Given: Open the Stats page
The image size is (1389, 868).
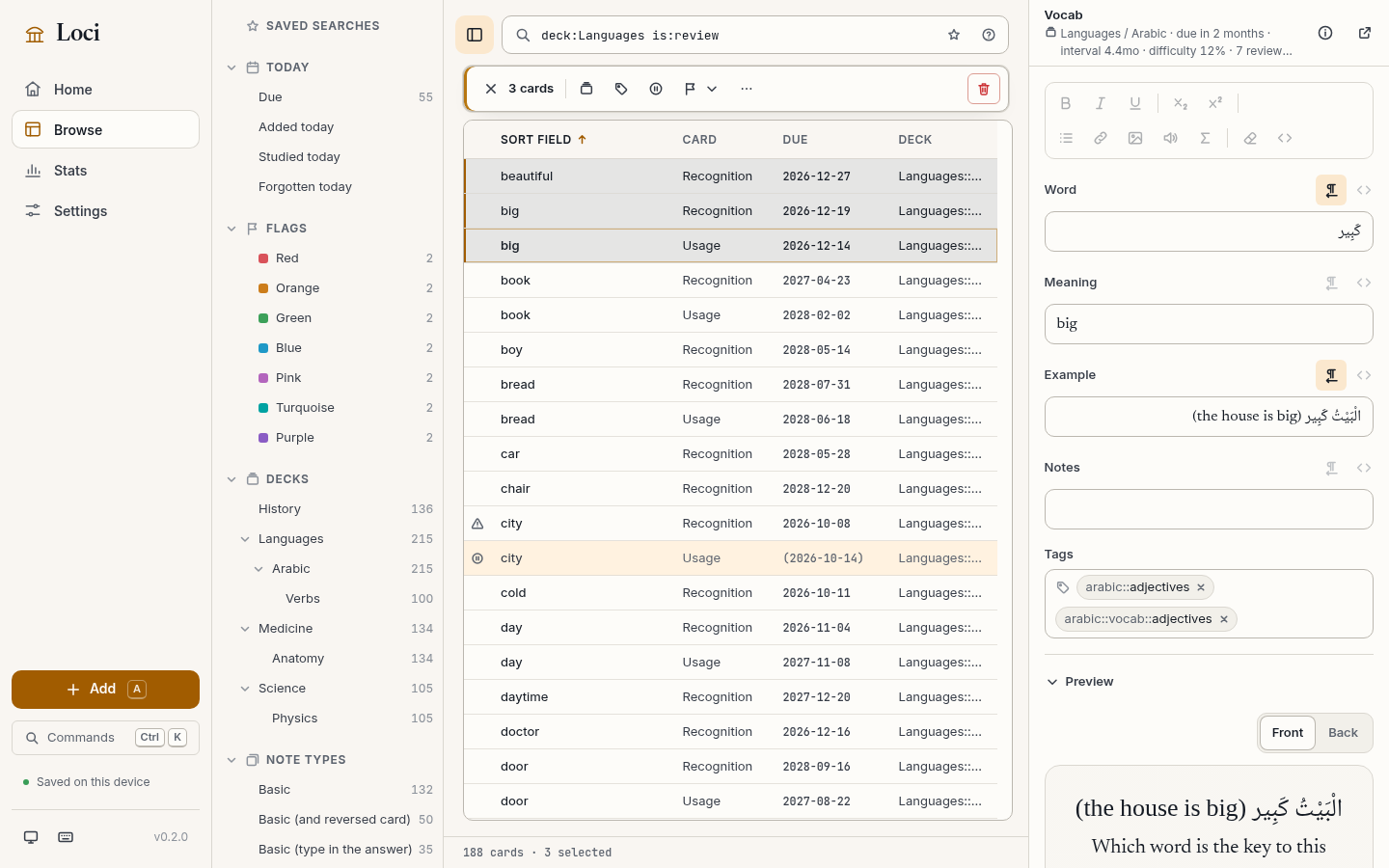Looking at the screenshot, I should pyautogui.click(x=105, y=171).
